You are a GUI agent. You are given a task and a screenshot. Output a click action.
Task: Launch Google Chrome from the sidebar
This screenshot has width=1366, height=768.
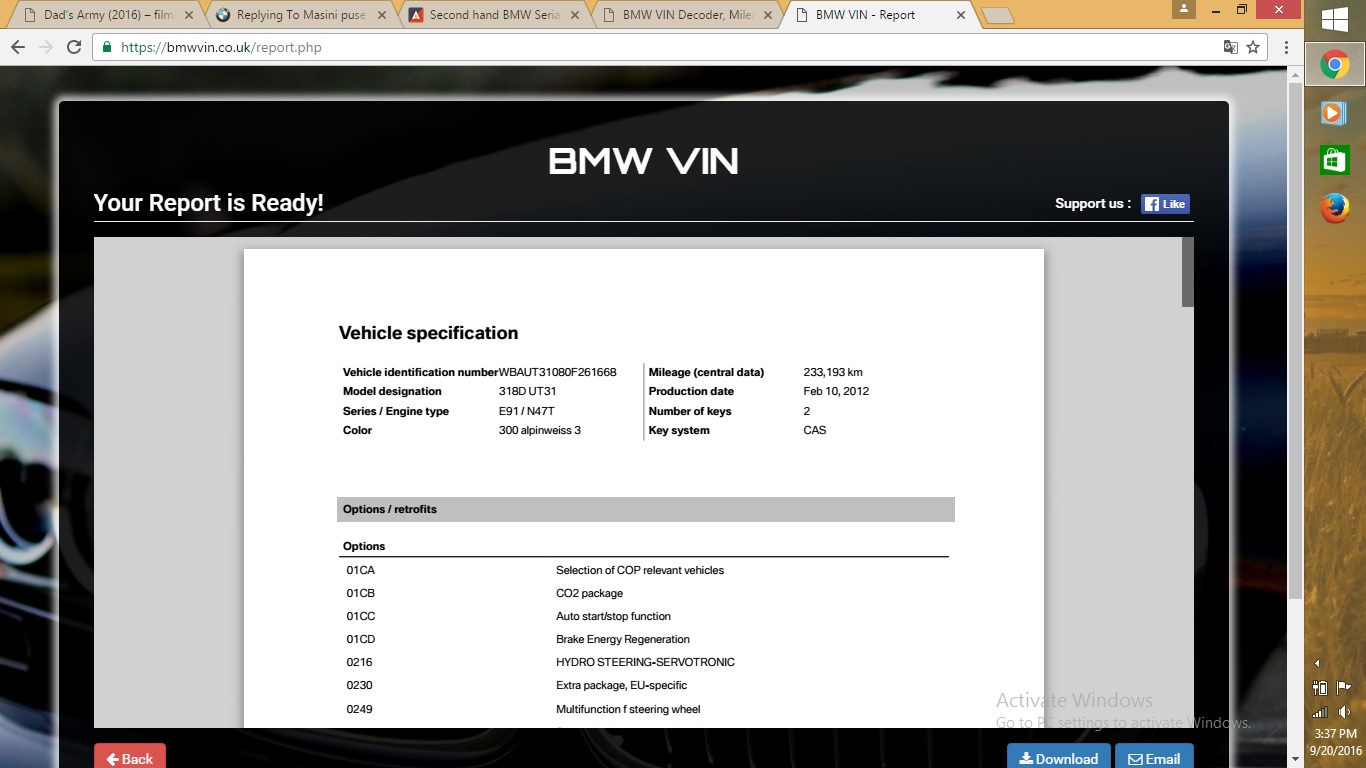(1334, 66)
